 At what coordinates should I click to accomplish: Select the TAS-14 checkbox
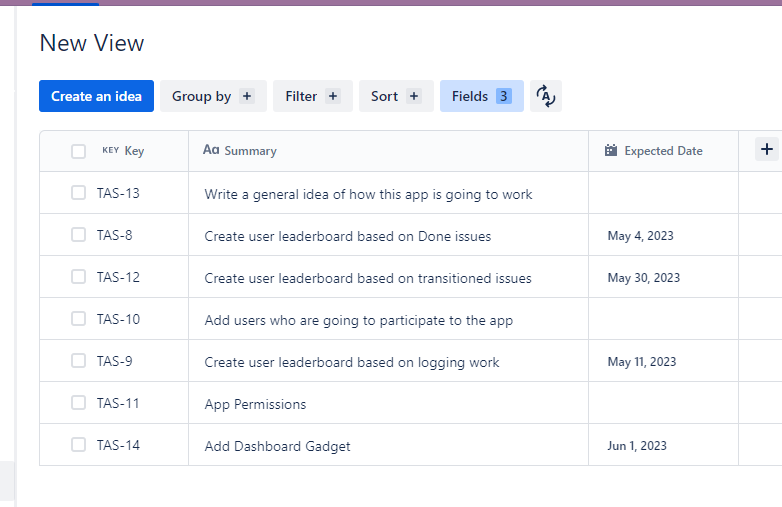(78, 444)
